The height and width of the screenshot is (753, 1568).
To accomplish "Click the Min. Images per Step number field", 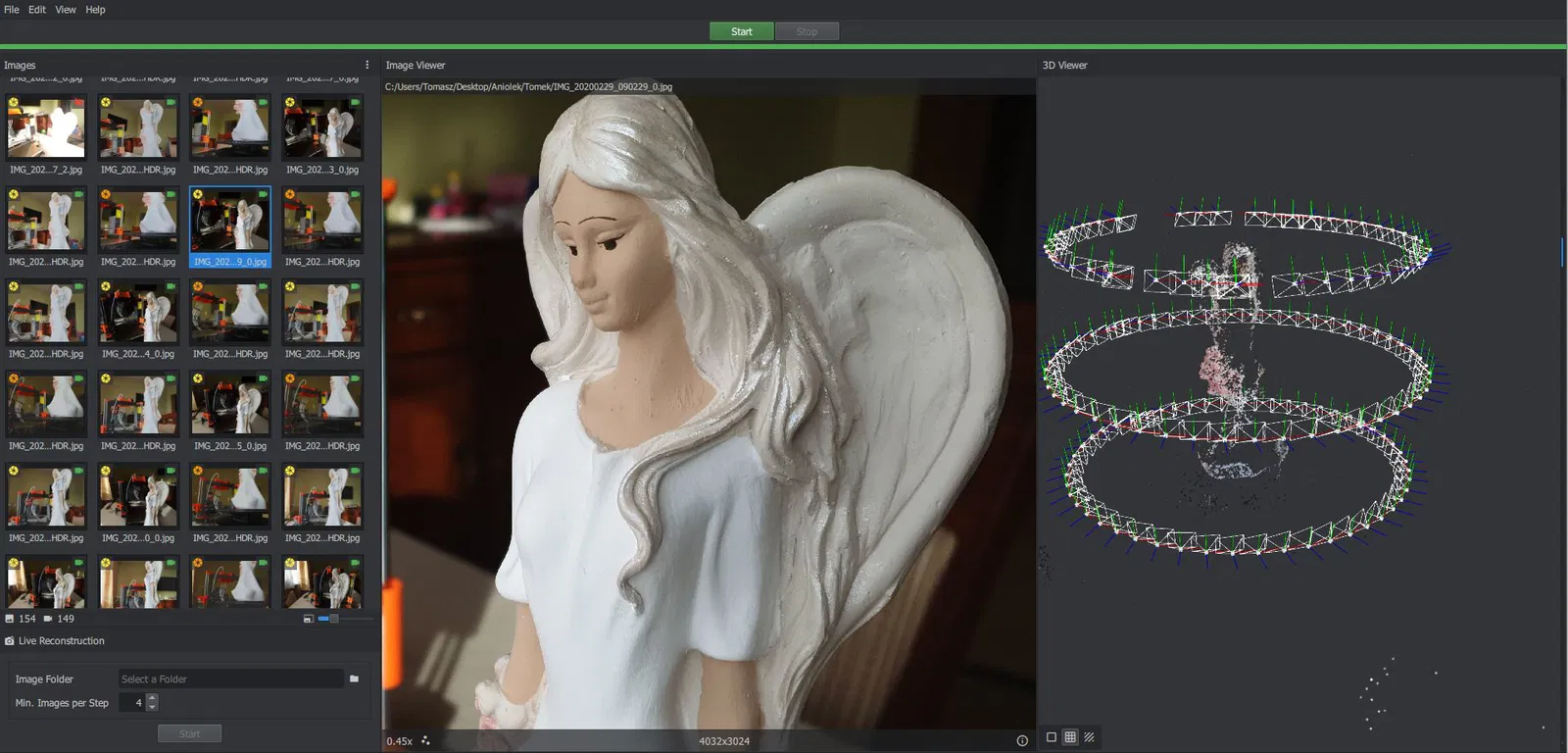I will click(132, 702).
